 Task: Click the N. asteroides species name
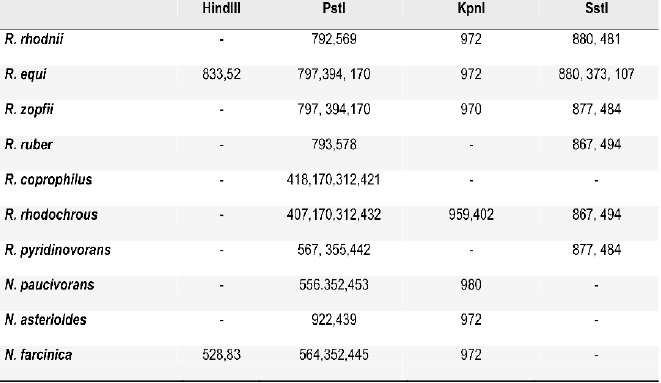[x=46, y=320]
